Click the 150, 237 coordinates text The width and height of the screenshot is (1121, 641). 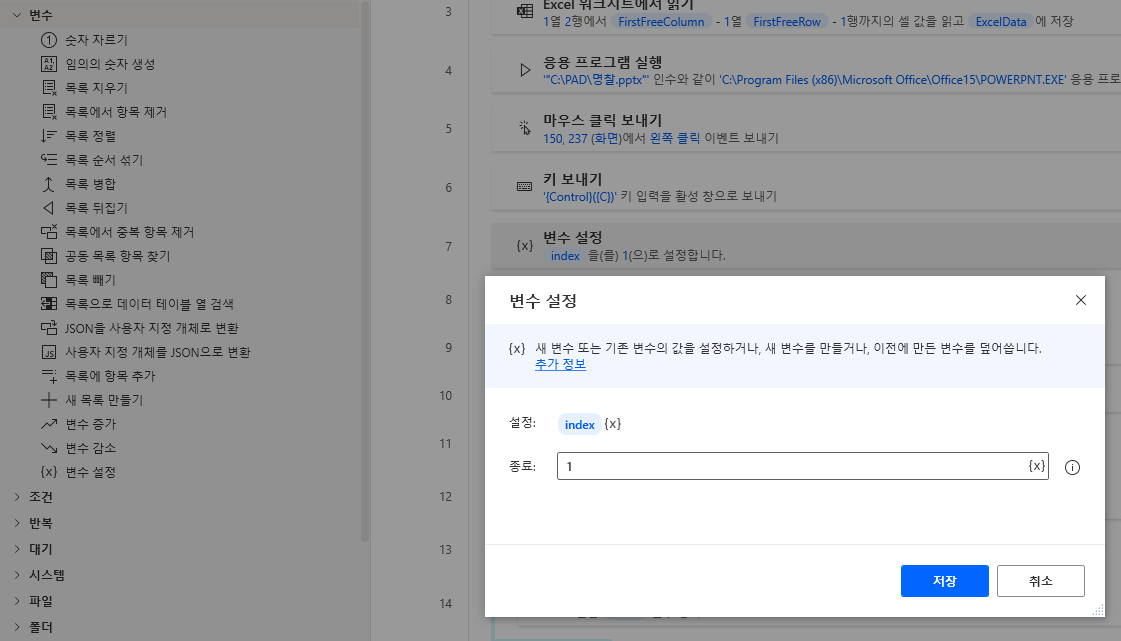[565, 138]
